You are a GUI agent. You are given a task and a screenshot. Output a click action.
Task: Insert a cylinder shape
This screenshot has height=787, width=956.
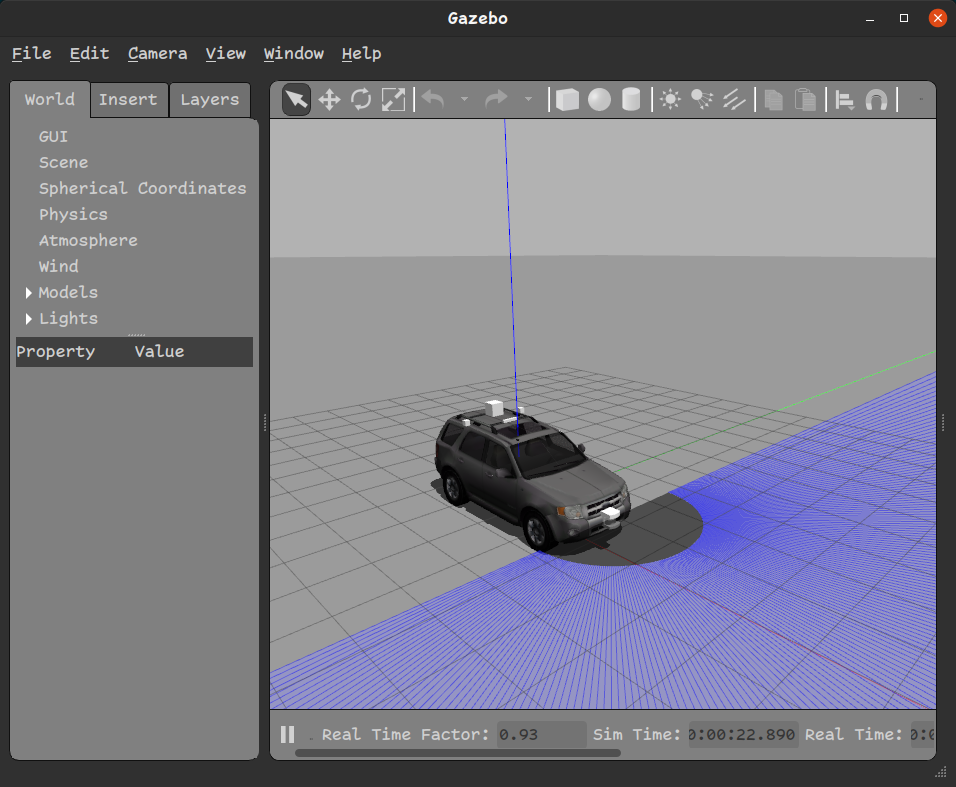click(631, 99)
